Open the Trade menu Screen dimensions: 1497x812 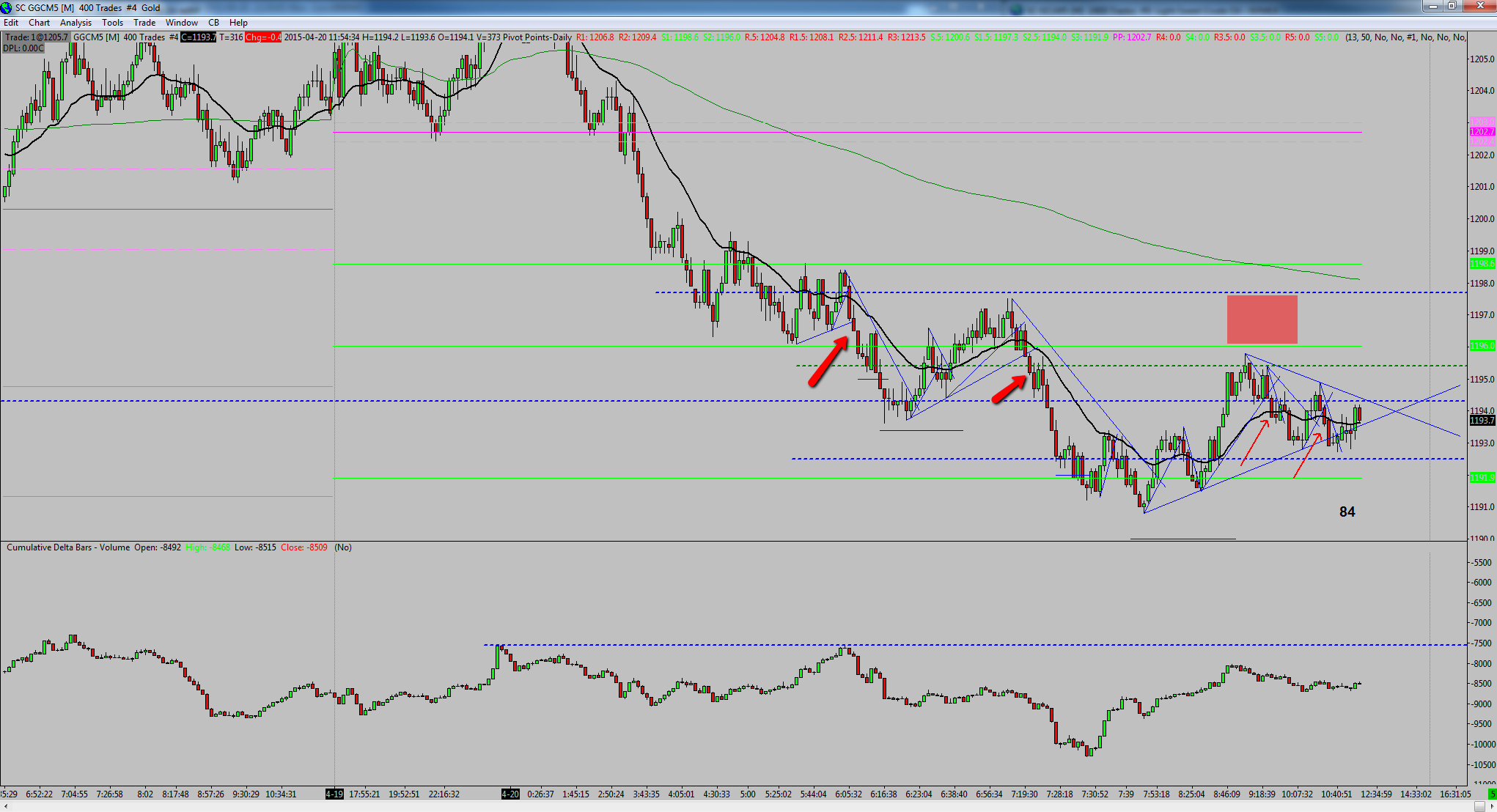(145, 23)
